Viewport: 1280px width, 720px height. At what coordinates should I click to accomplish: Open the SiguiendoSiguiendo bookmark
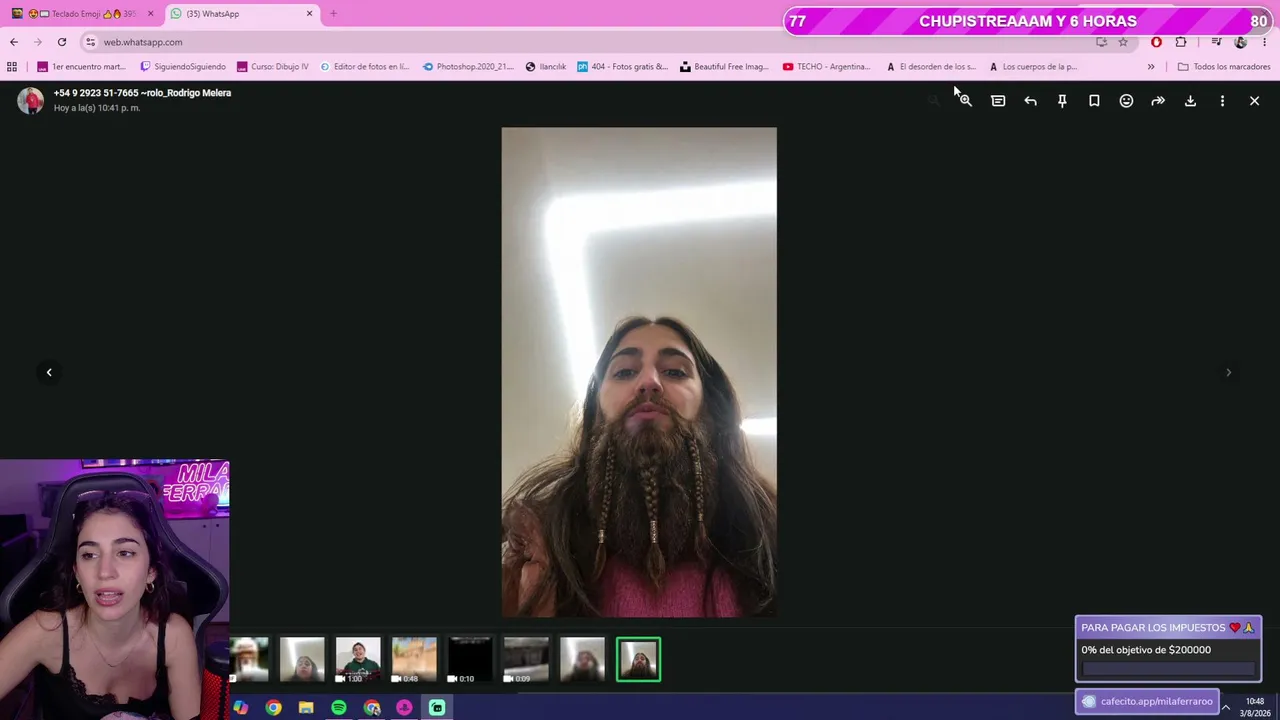pyautogui.click(x=183, y=67)
